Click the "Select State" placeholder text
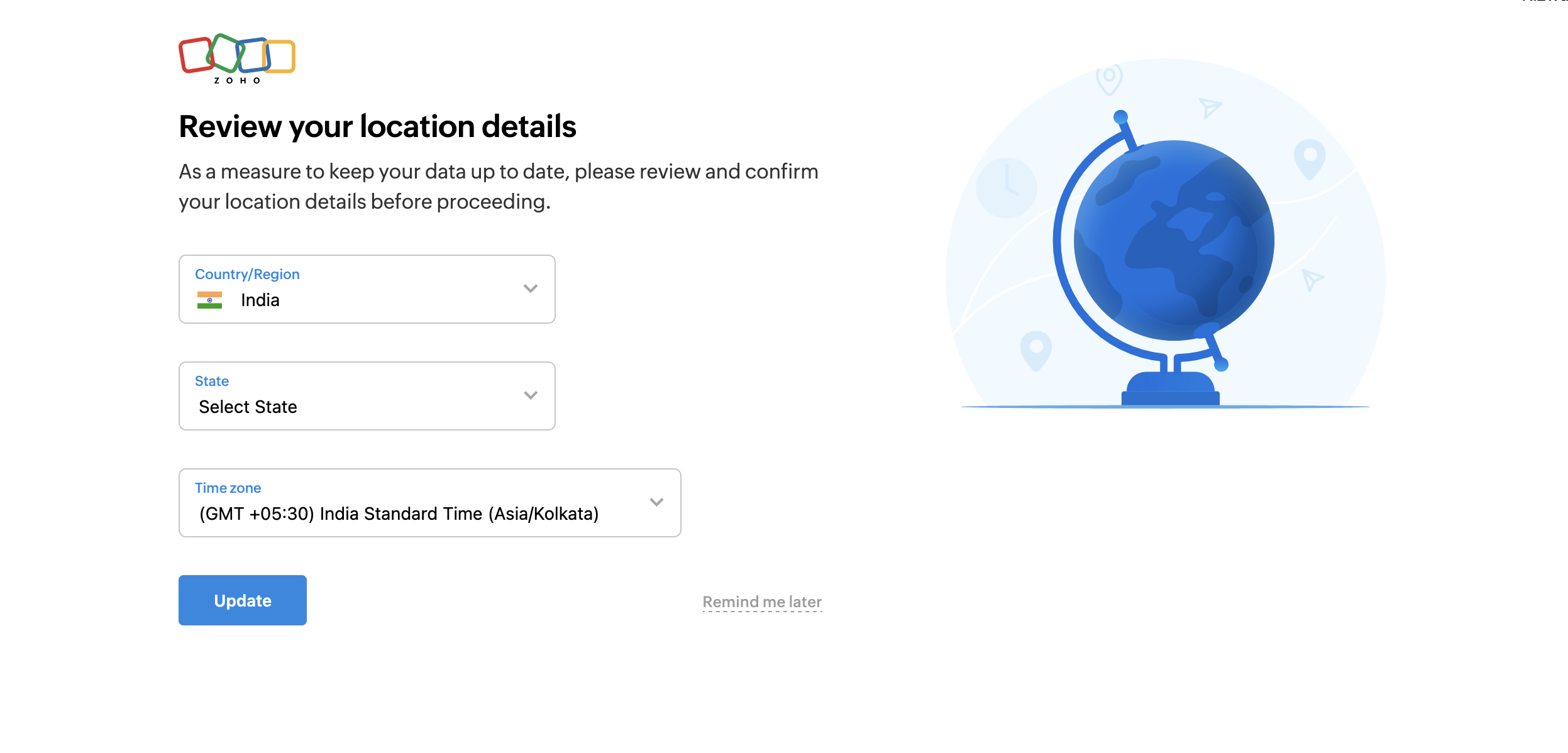1568x753 pixels. [x=248, y=407]
